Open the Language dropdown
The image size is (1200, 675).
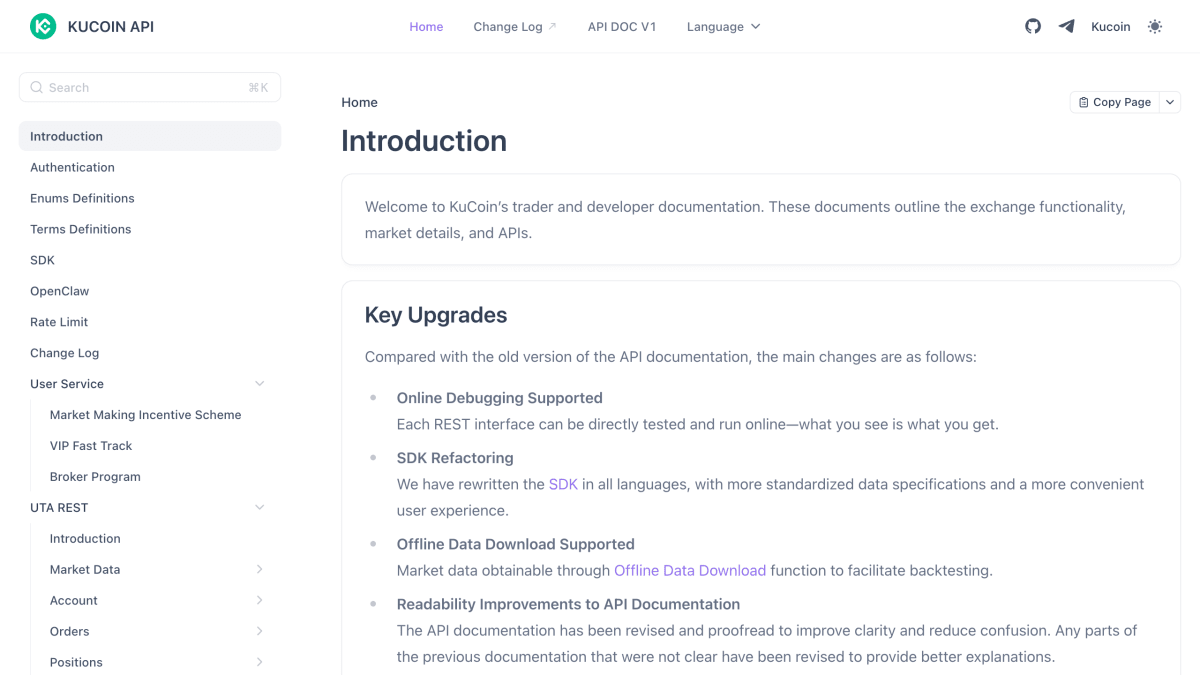pos(723,27)
